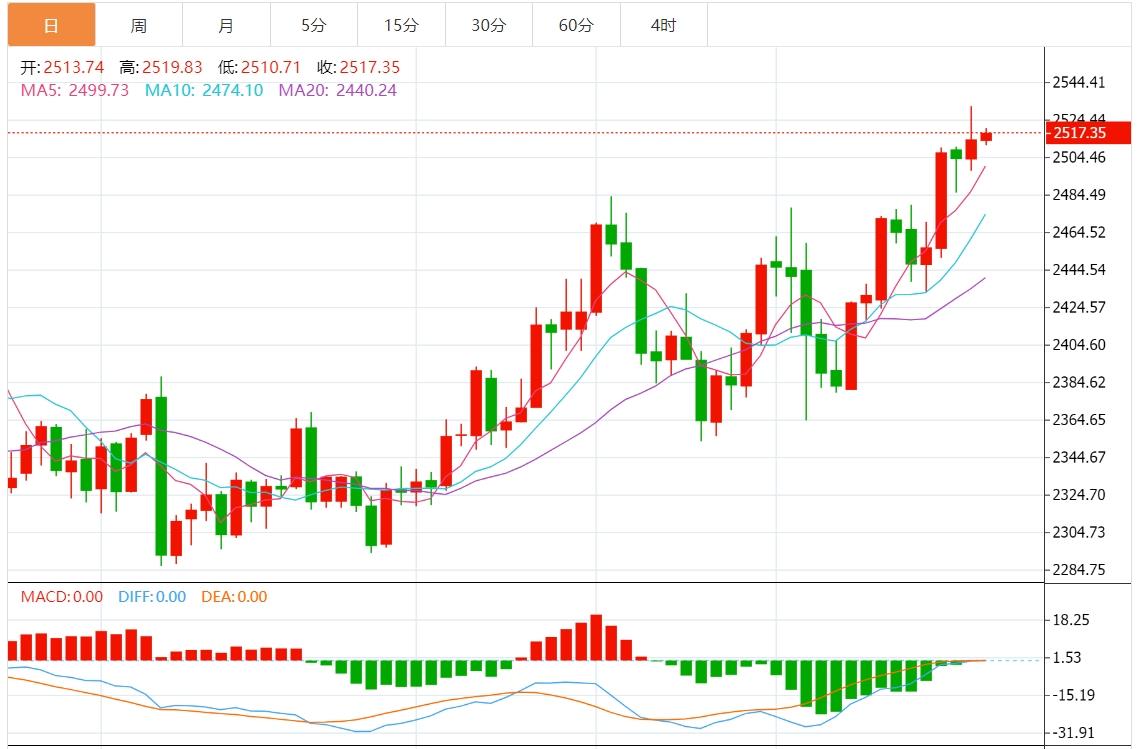Viewport: 1144px width, 749px height.
Task: Open the 15分 timeframe tab
Action: point(401,26)
